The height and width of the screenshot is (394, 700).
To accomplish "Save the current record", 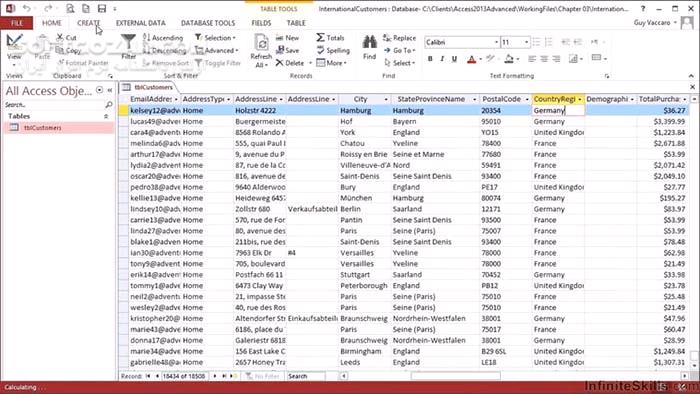I will [x=287, y=50].
